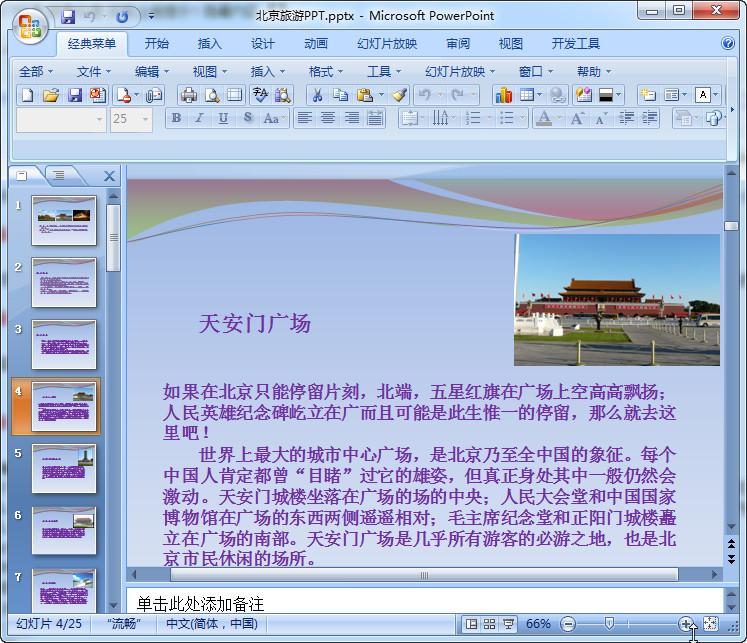Viewport: 747px width, 643px height.
Task: Expand the numbered list dropdown
Action: [489, 118]
